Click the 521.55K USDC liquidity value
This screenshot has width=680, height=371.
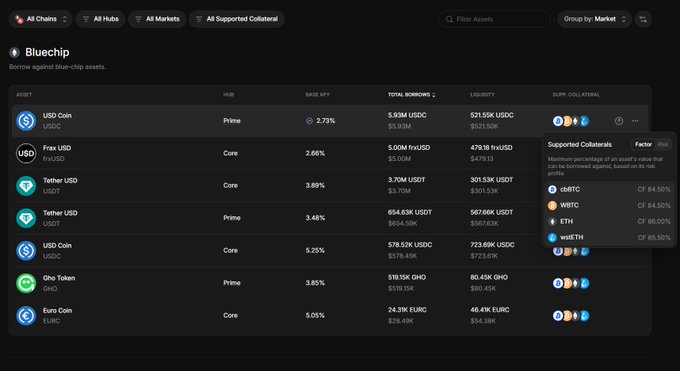(492, 115)
